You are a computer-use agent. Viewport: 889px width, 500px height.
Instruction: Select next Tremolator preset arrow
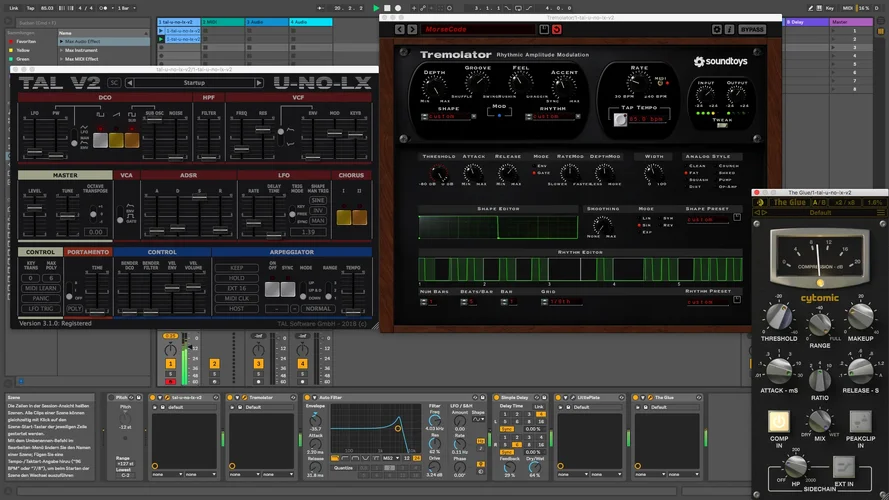point(412,29)
